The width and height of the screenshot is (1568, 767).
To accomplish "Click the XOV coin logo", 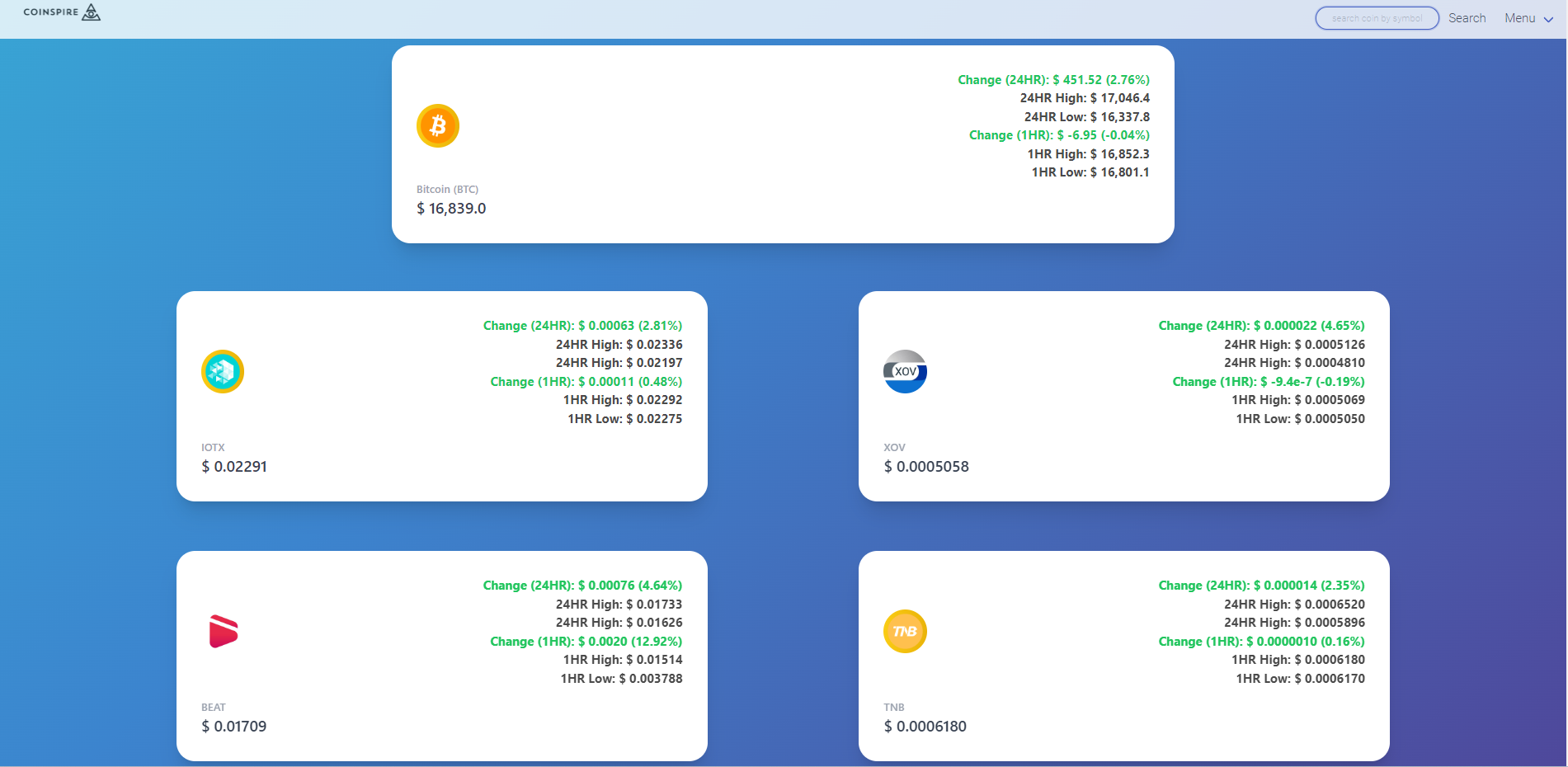I will [x=905, y=372].
